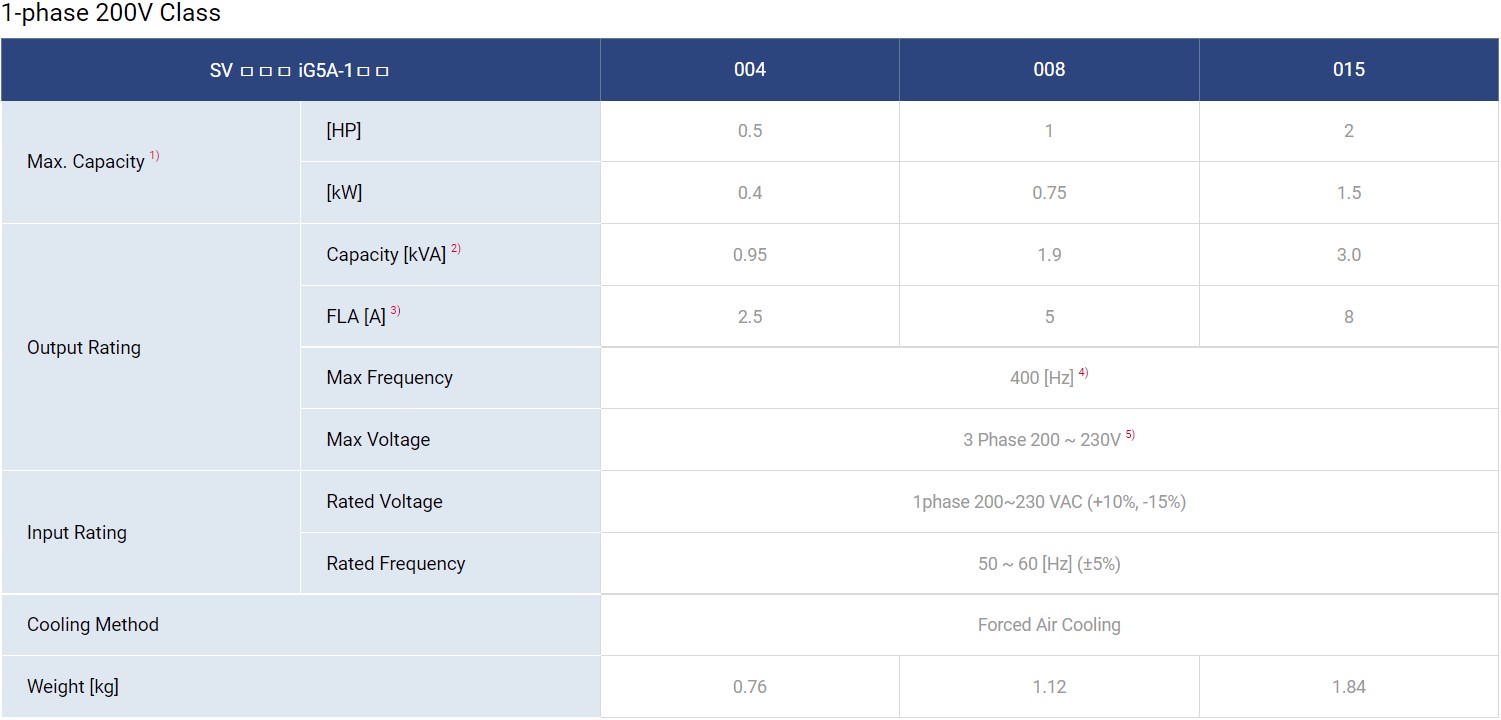The height and width of the screenshot is (720, 1501).
Task: Click footnote 1 marker beside Max. Capacity
Action: 155,157
